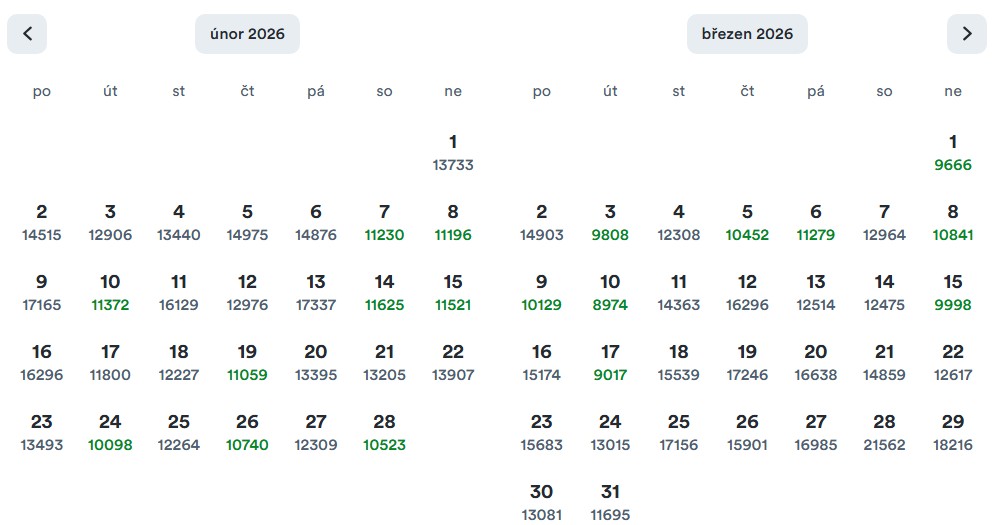Screen dimensions: 996x525
Task: Select March 1 priced 9666
Action: 953,152
